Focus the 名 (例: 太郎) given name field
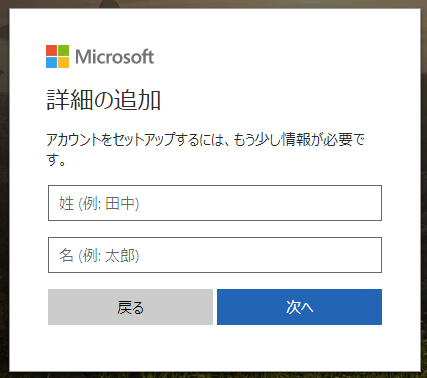Viewport: 427px width, 378px height. pyautogui.click(x=215, y=255)
